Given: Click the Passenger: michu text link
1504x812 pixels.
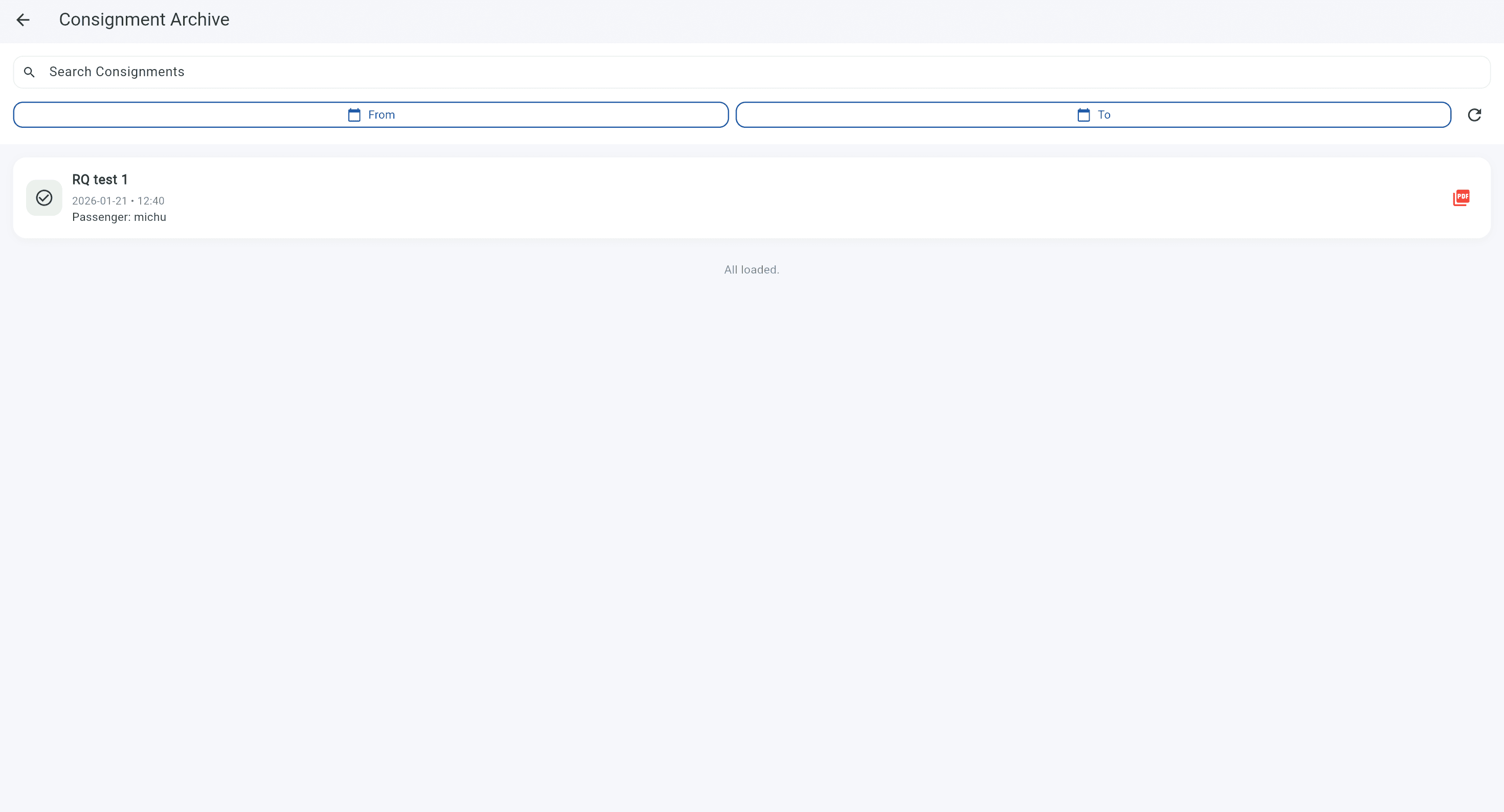Looking at the screenshot, I should pyautogui.click(x=119, y=217).
